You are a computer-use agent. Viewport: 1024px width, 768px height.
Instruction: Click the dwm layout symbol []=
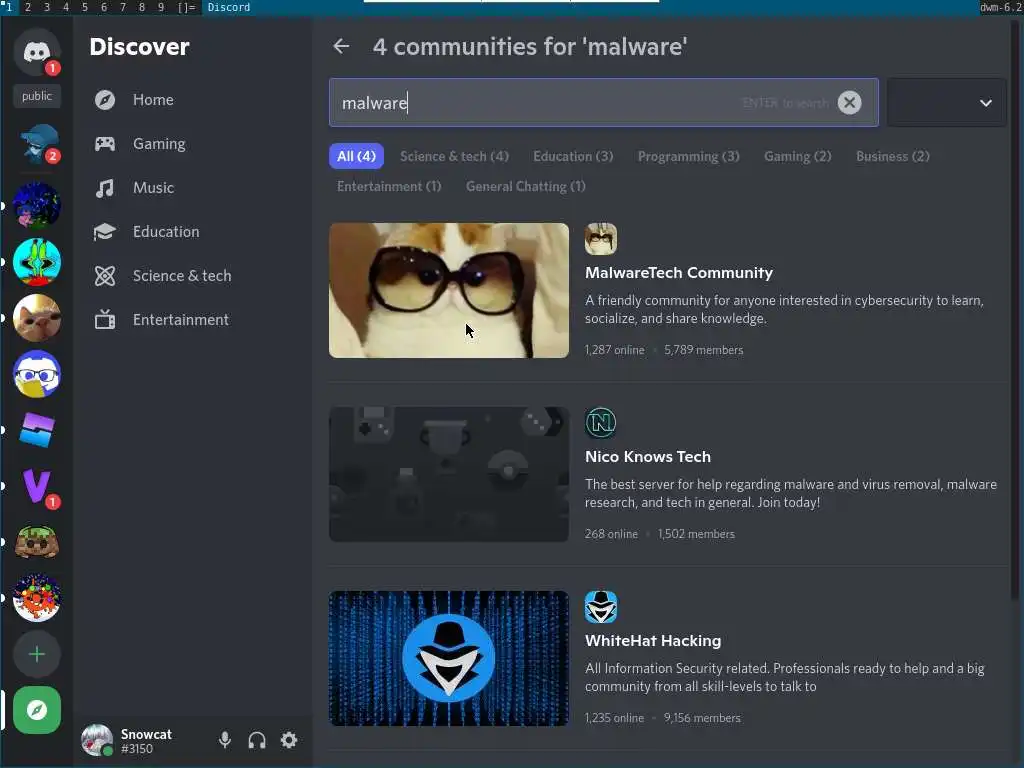click(x=187, y=7)
